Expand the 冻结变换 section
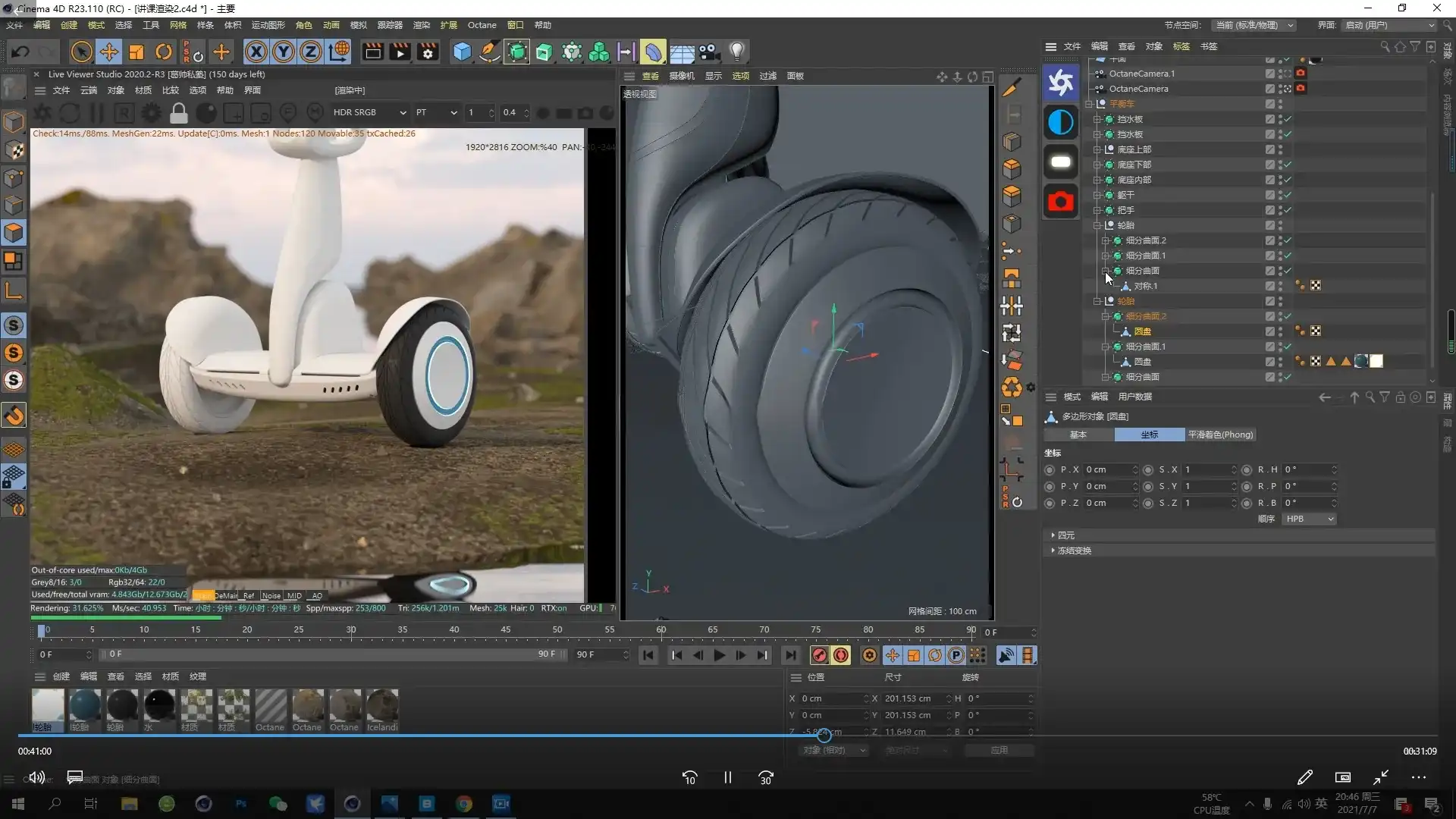Image resolution: width=1456 pixels, height=819 pixels. tap(1074, 551)
